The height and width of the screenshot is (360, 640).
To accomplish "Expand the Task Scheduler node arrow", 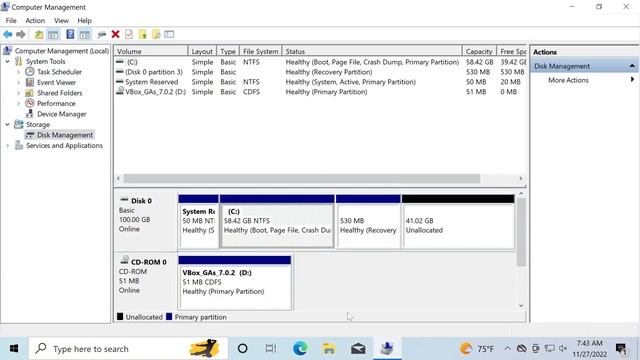I will pyautogui.click(x=18, y=72).
